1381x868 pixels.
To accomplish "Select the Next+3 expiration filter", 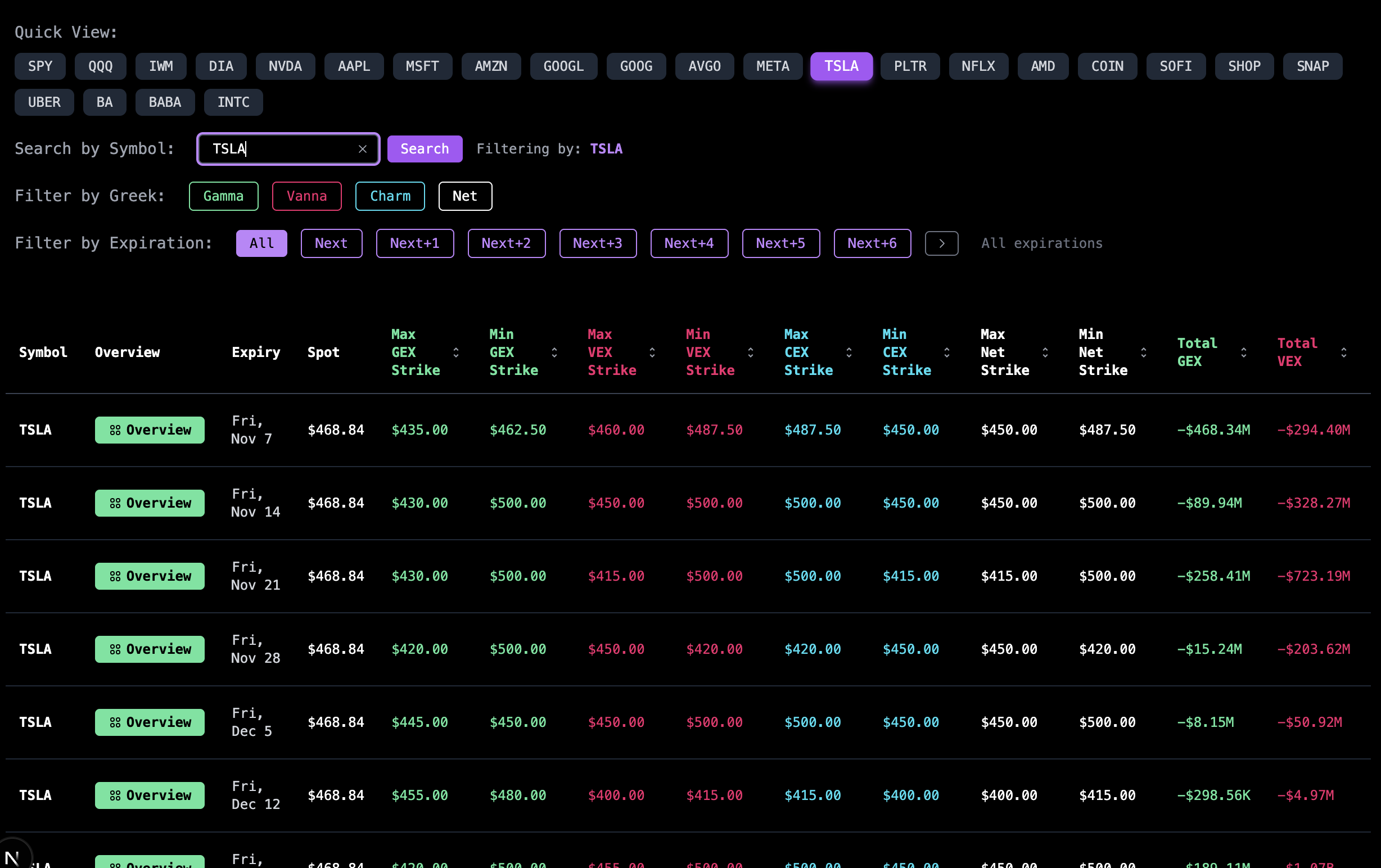I will [598, 243].
